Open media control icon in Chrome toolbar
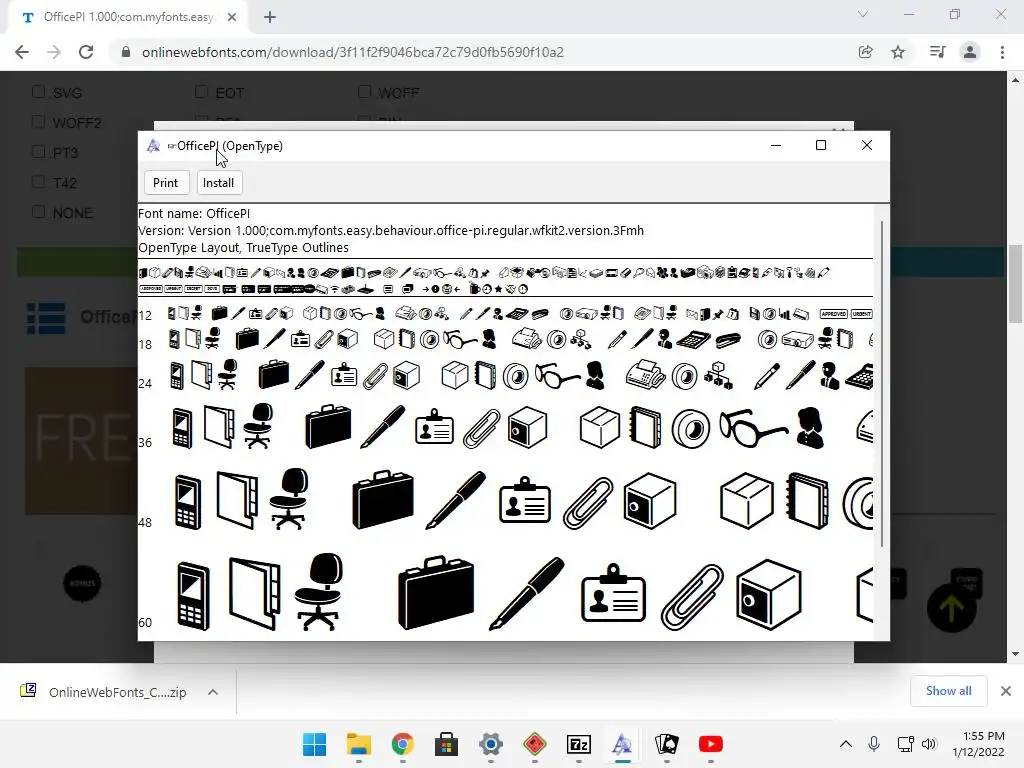Image resolution: width=1024 pixels, height=768 pixels. (x=937, y=52)
